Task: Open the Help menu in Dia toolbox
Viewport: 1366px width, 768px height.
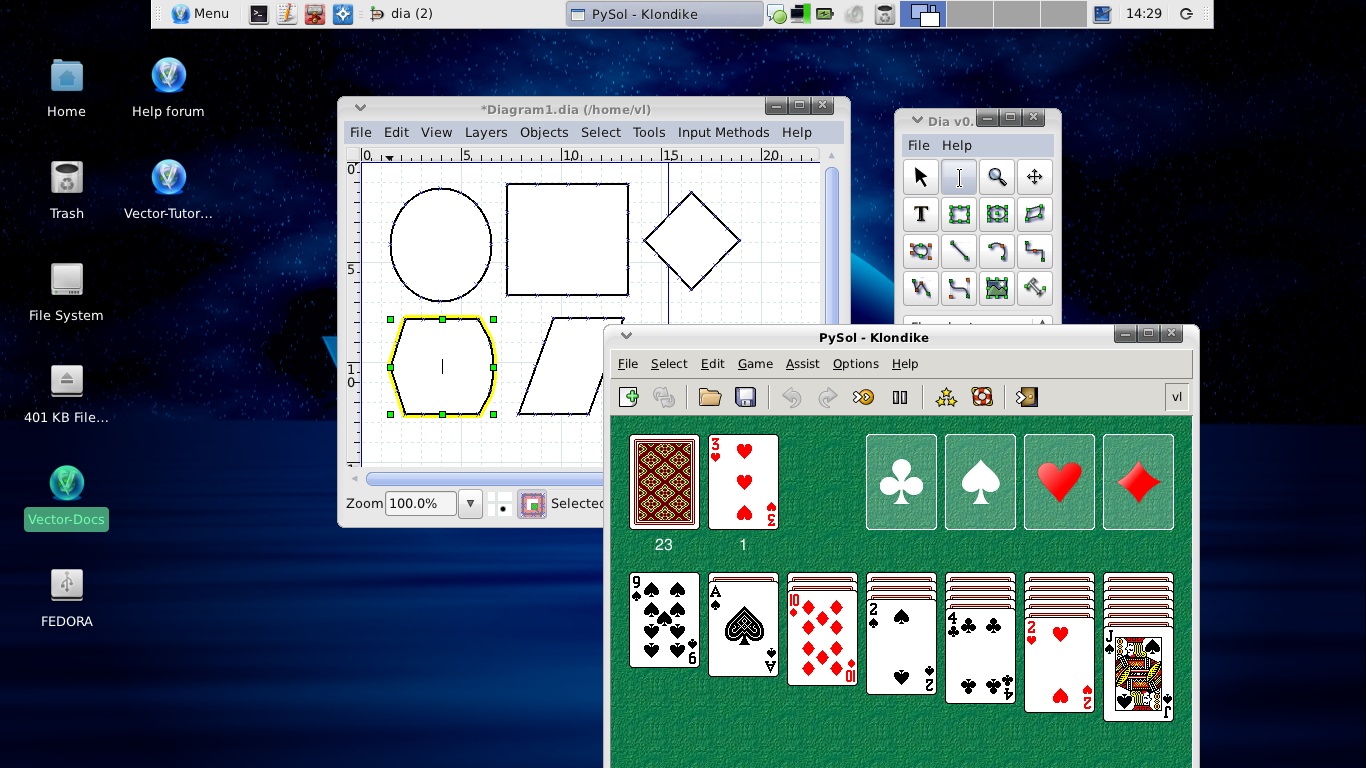Action: pyautogui.click(x=957, y=145)
